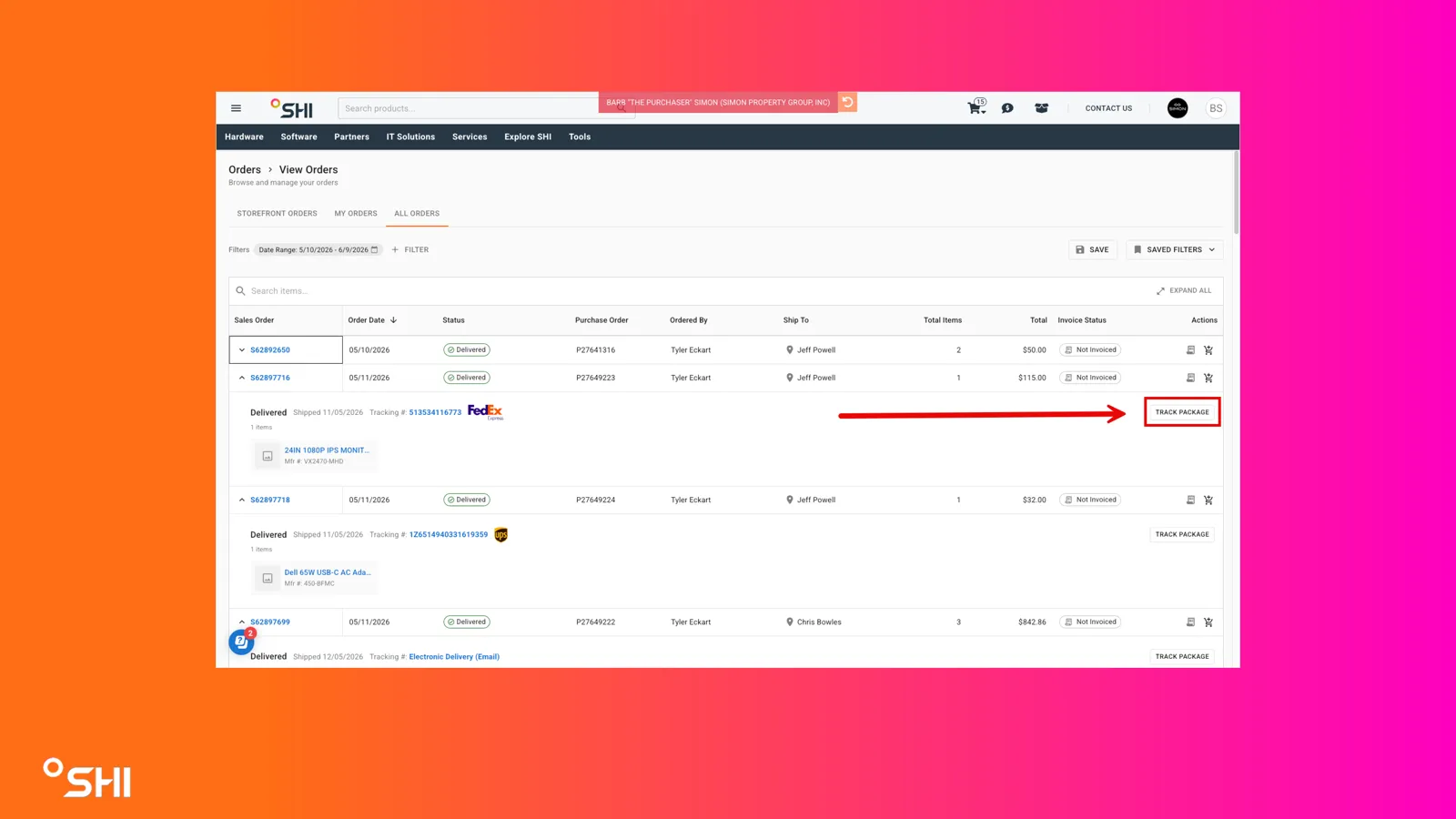Open FedEx tracking number 513534116773

[435, 413]
